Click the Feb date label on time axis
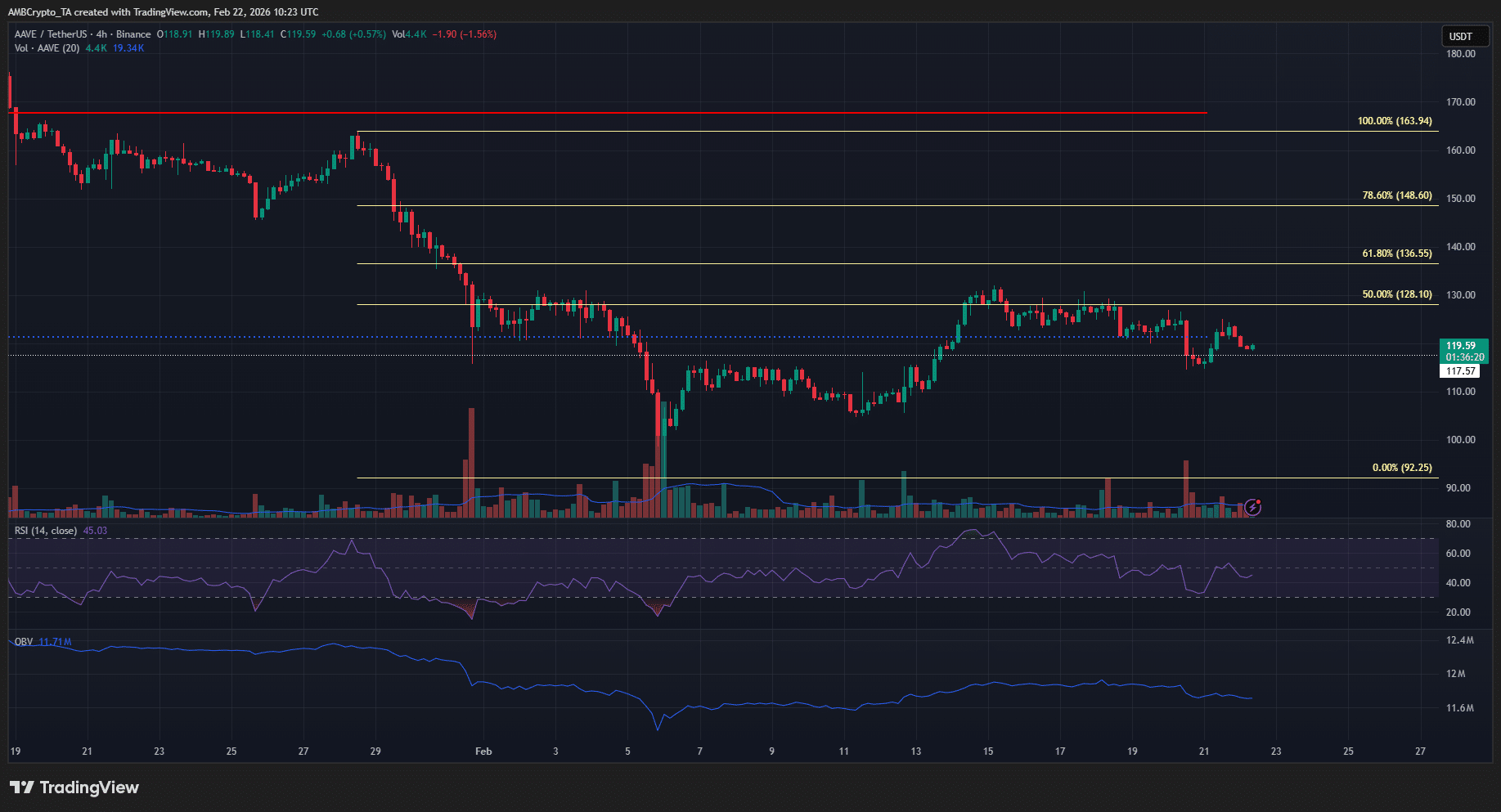1501x812 pixels. [x=483, y=751]
